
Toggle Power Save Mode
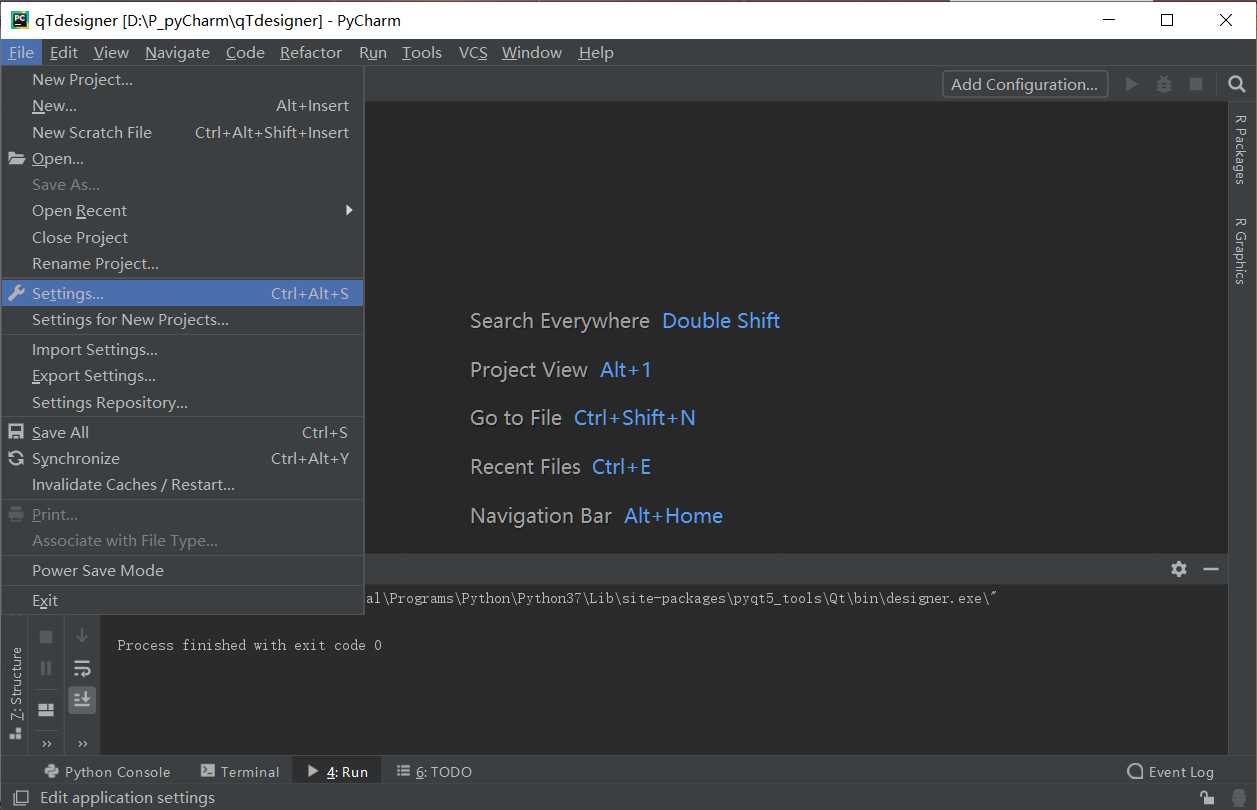182,570
